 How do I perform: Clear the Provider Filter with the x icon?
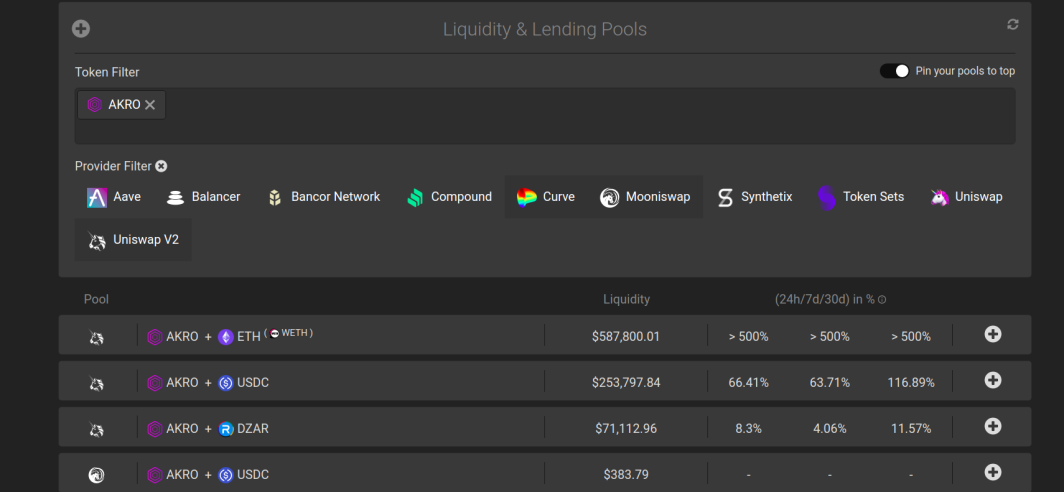click(161, 166)
